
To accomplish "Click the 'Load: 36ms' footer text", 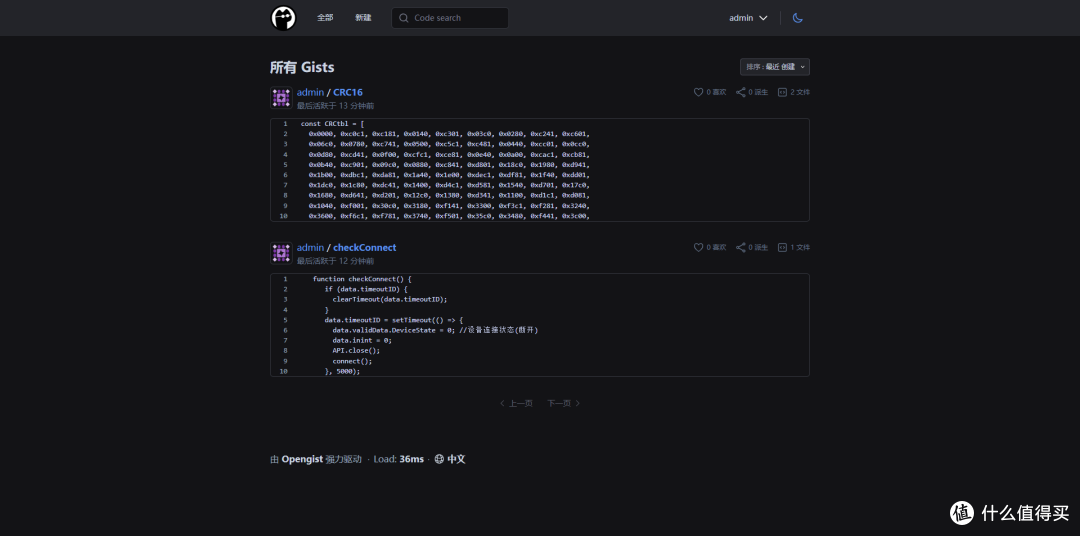I will 399,460.
